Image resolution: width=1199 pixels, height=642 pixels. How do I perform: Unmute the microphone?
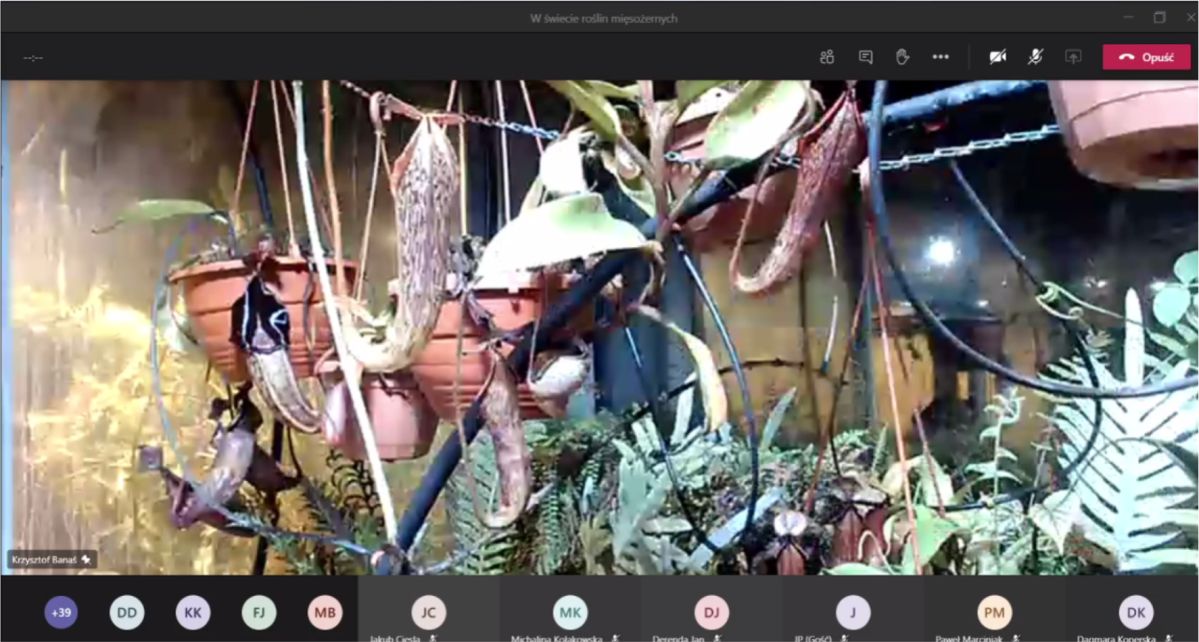pyautogui.click(x=1035, y=57)
